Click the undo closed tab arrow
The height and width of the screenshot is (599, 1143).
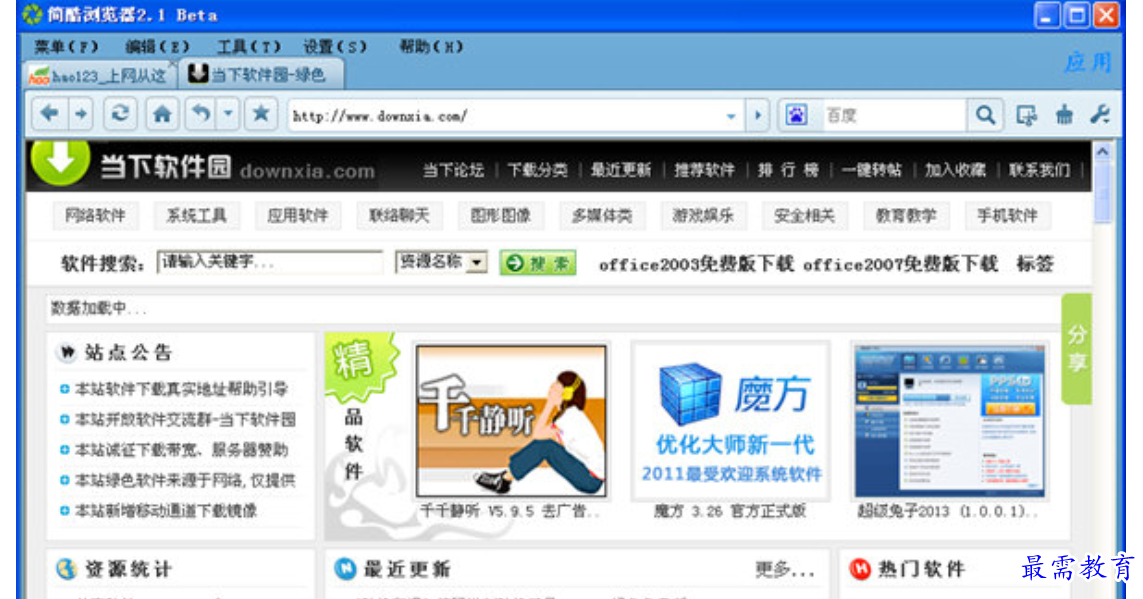pos(200,114)
